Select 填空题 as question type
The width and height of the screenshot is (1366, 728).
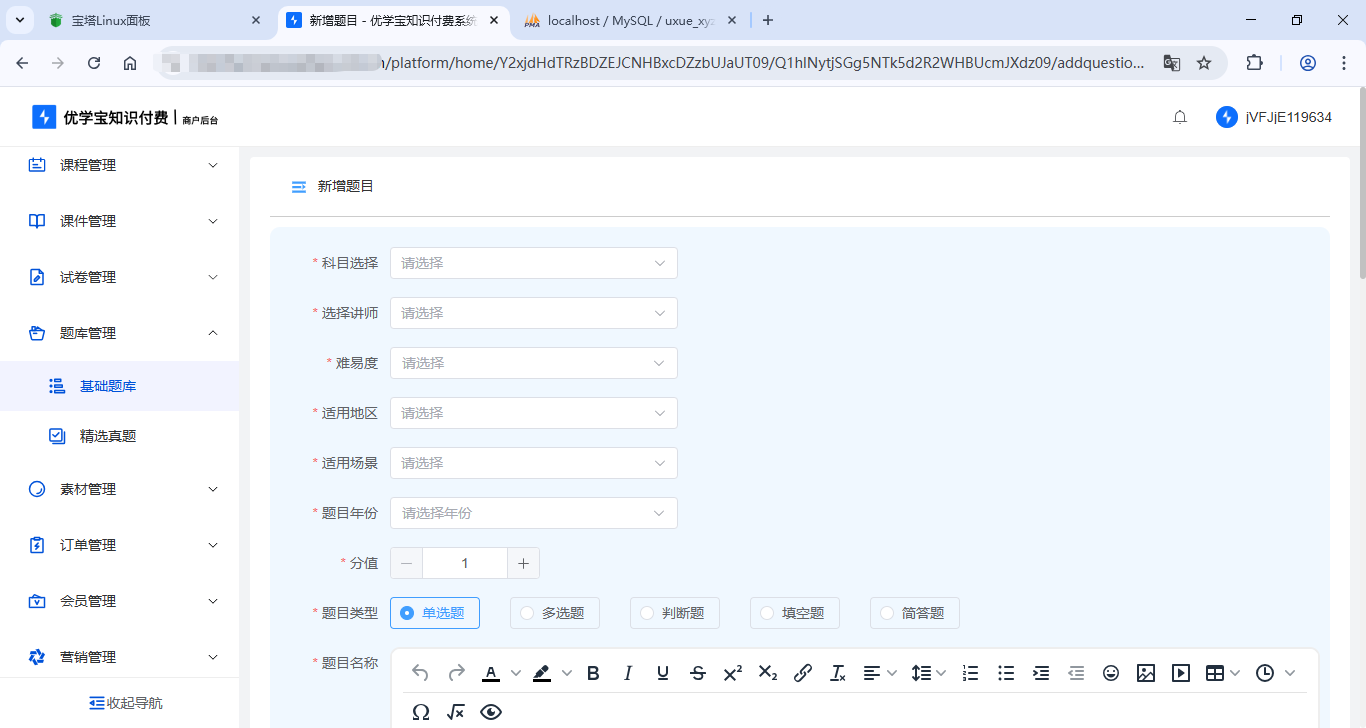[794, 613]
